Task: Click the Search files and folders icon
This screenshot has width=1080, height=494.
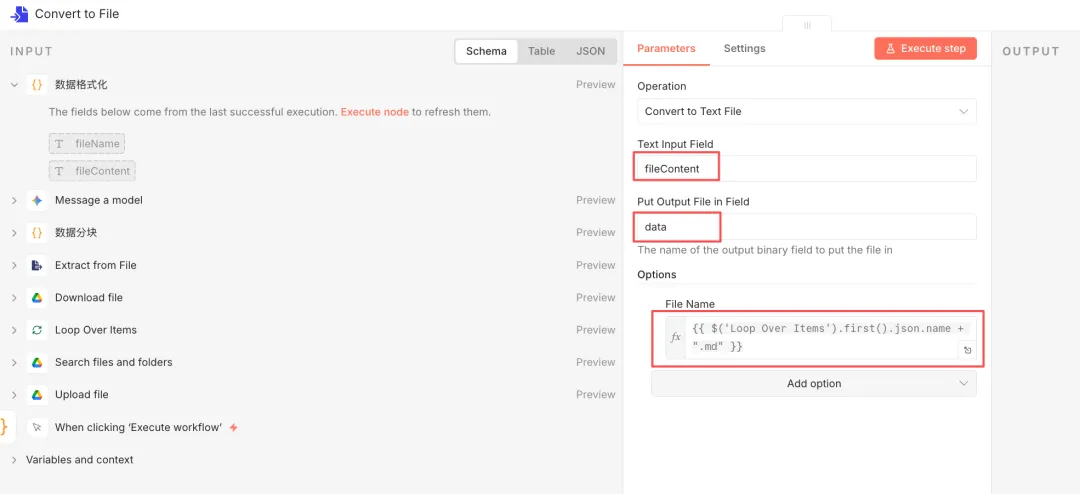Action: coord(37,362)
